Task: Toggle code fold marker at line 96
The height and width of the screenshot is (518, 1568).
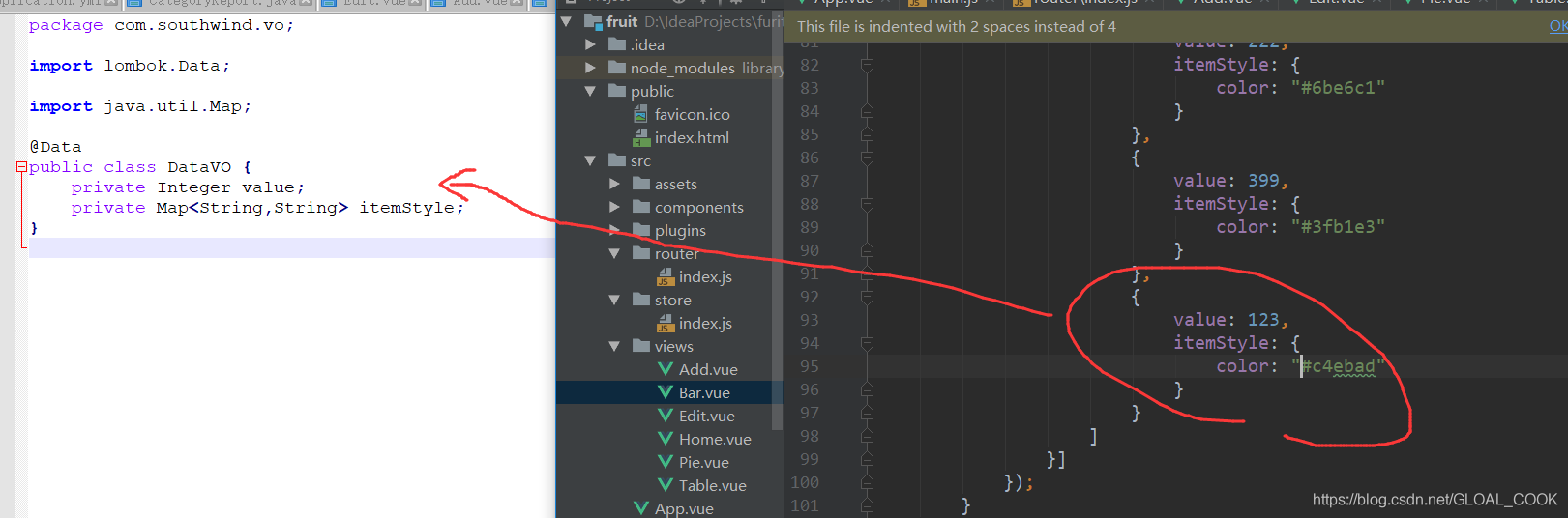Action: click(867, 389)
